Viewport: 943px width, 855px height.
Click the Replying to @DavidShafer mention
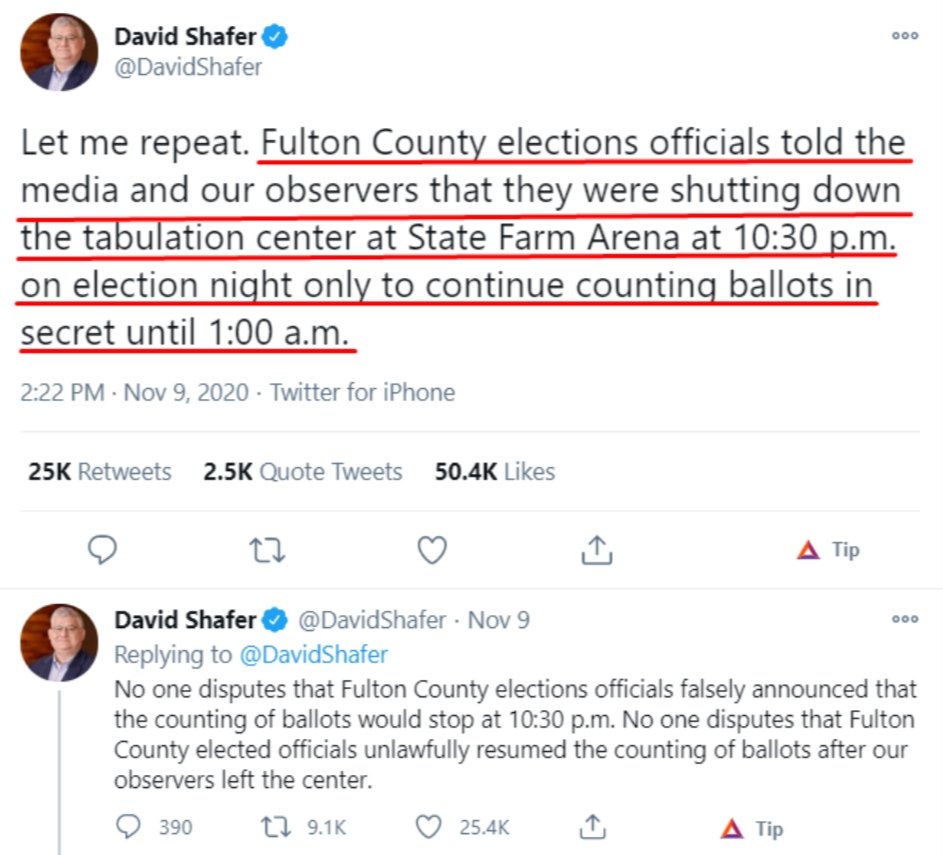pyautogui.click(x=312, y=654)
